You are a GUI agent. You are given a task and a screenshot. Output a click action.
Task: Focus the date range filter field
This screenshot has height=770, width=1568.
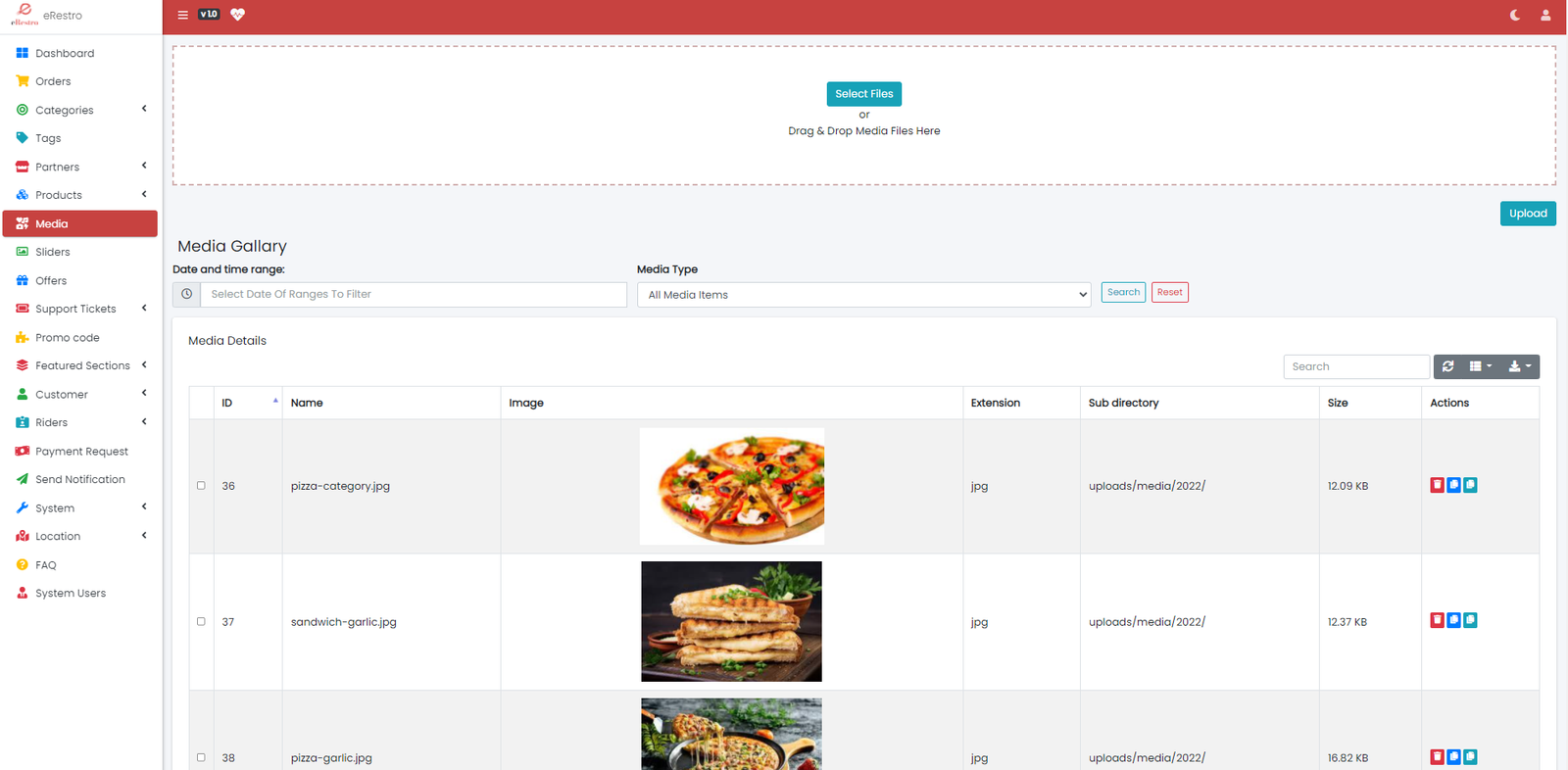pos(413,294)
